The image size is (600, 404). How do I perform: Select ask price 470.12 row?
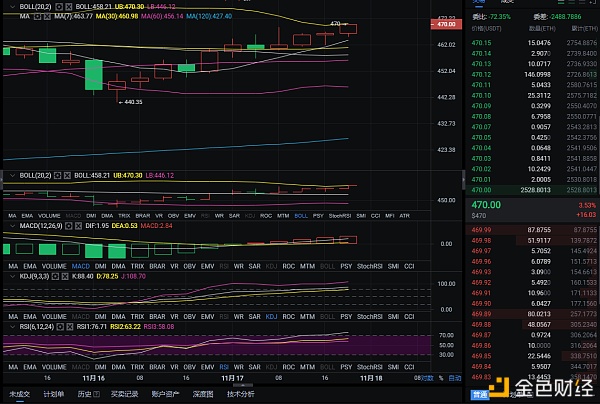tap(533, 75)
